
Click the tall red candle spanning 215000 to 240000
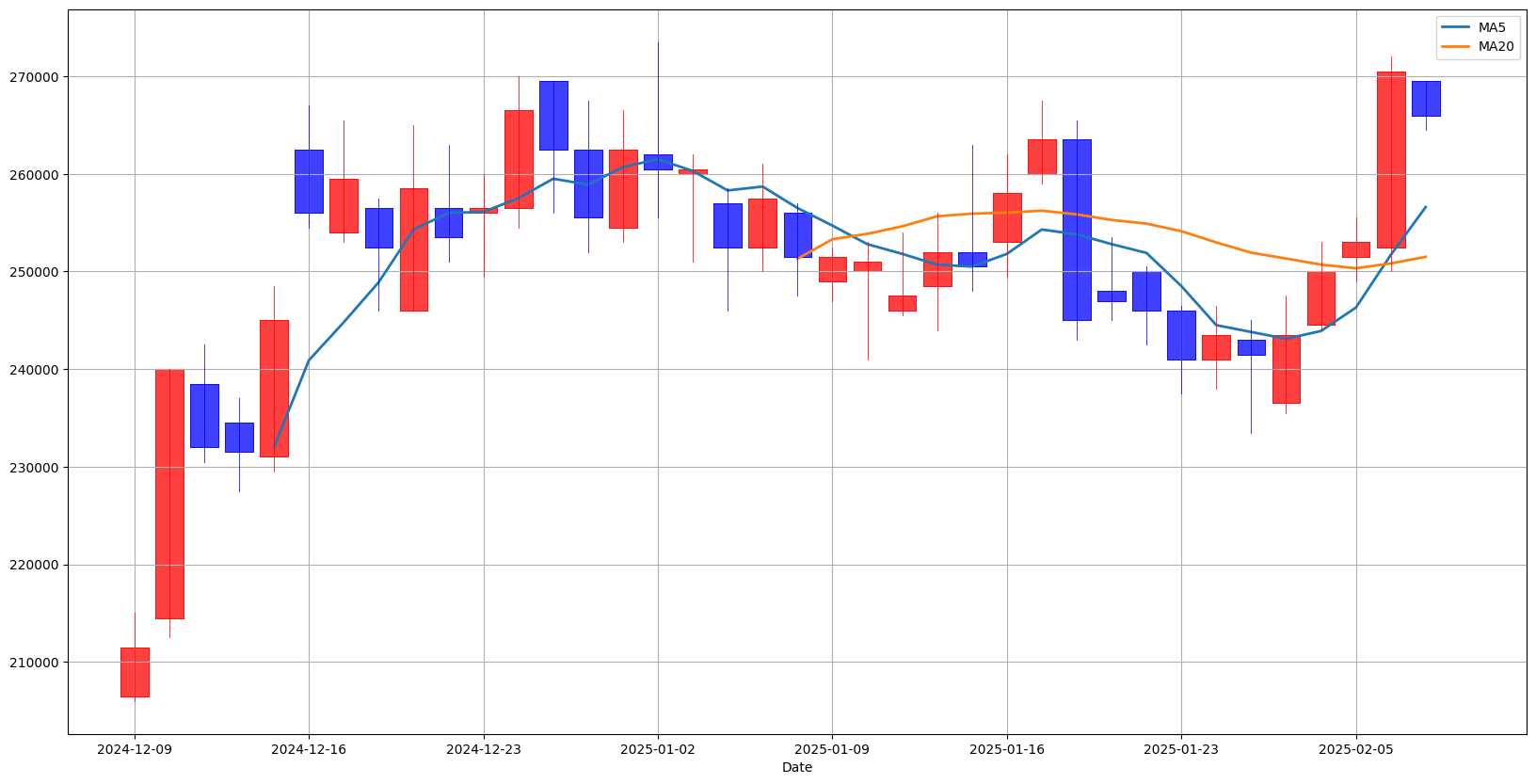(169, 494)
